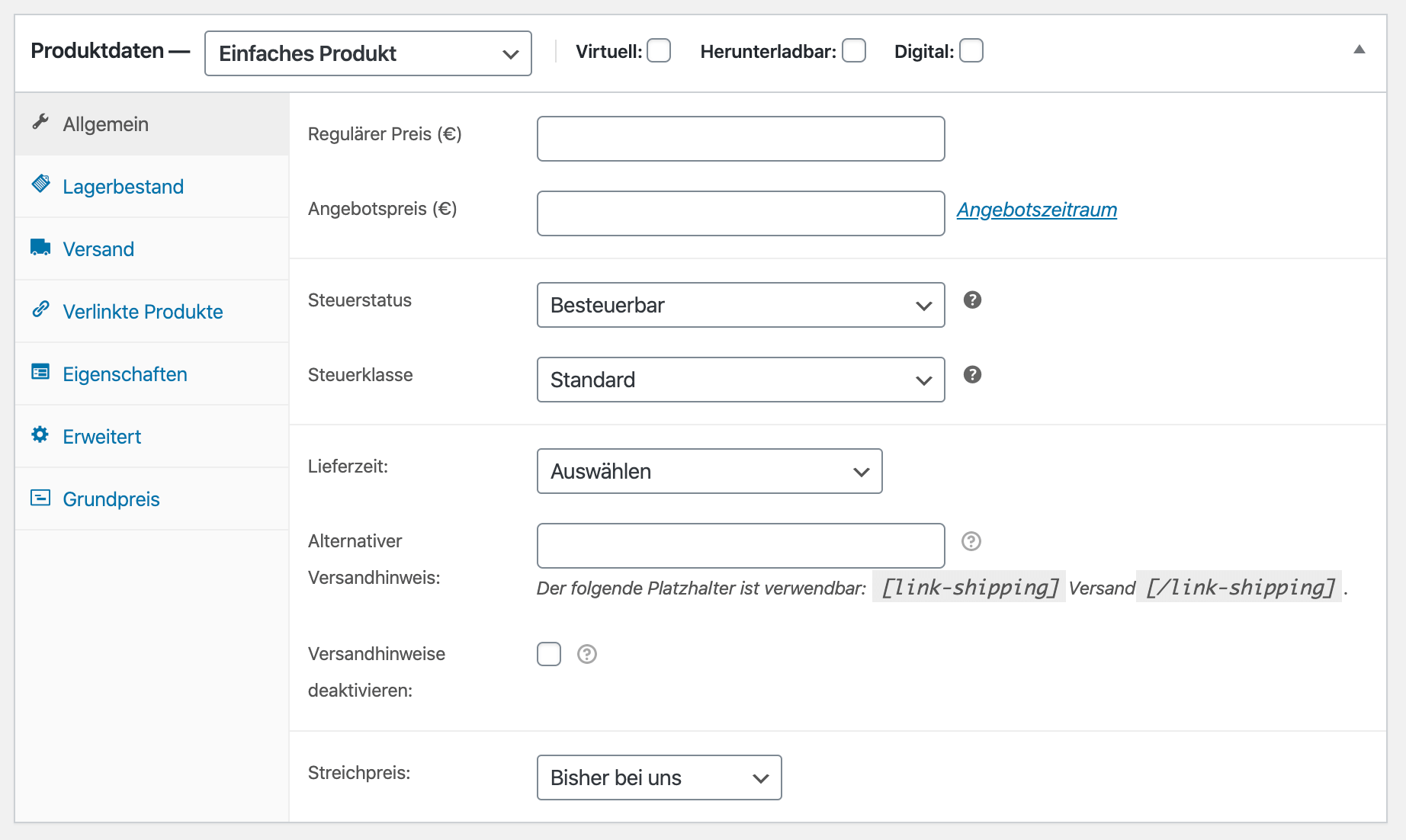This screenshot has height=840, width=1406.
Task: Switch to the Allgemein tab
Action: coord(152,124)
